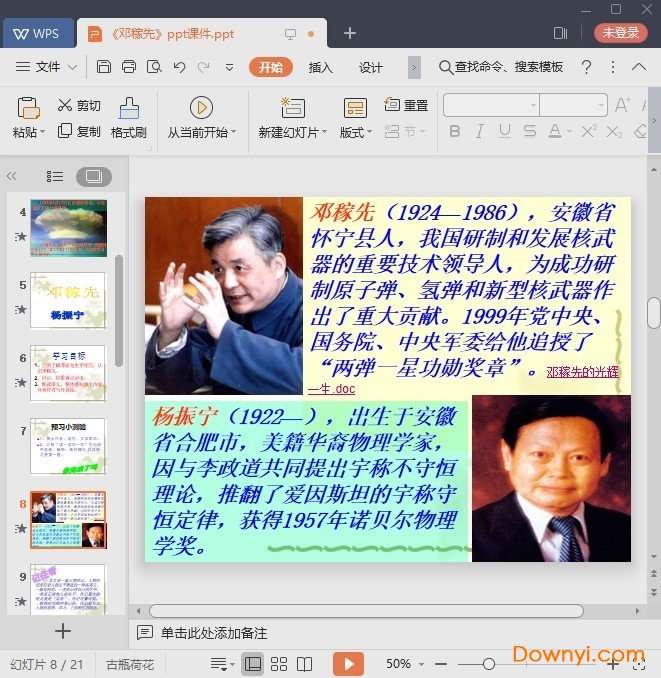Click the 粘贴 paste icon

[x=29, y=108]
